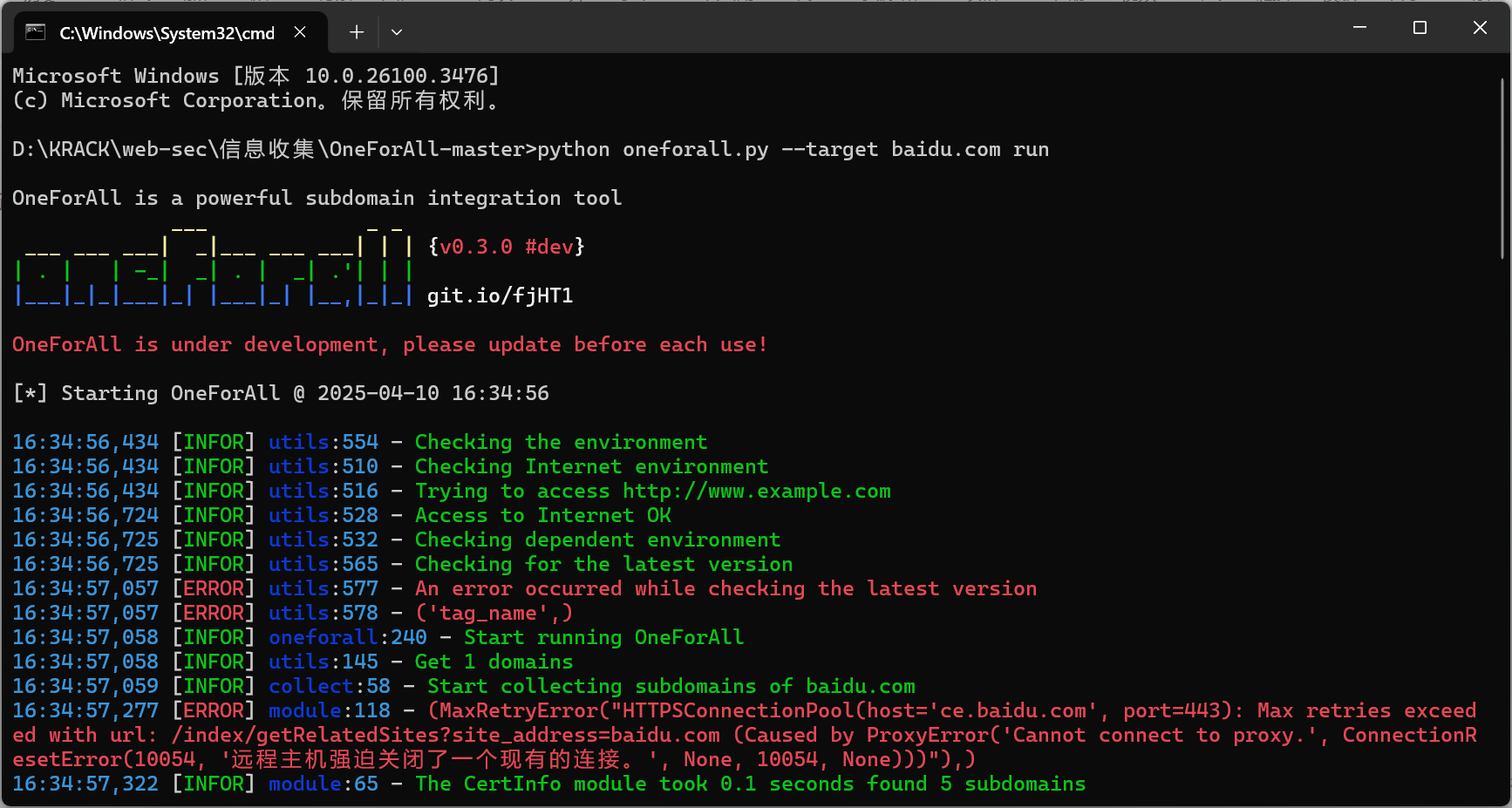Click the '(c) Microsoft Corporation' copyright line
1512x808 pixels.
[x=255, y=100]
